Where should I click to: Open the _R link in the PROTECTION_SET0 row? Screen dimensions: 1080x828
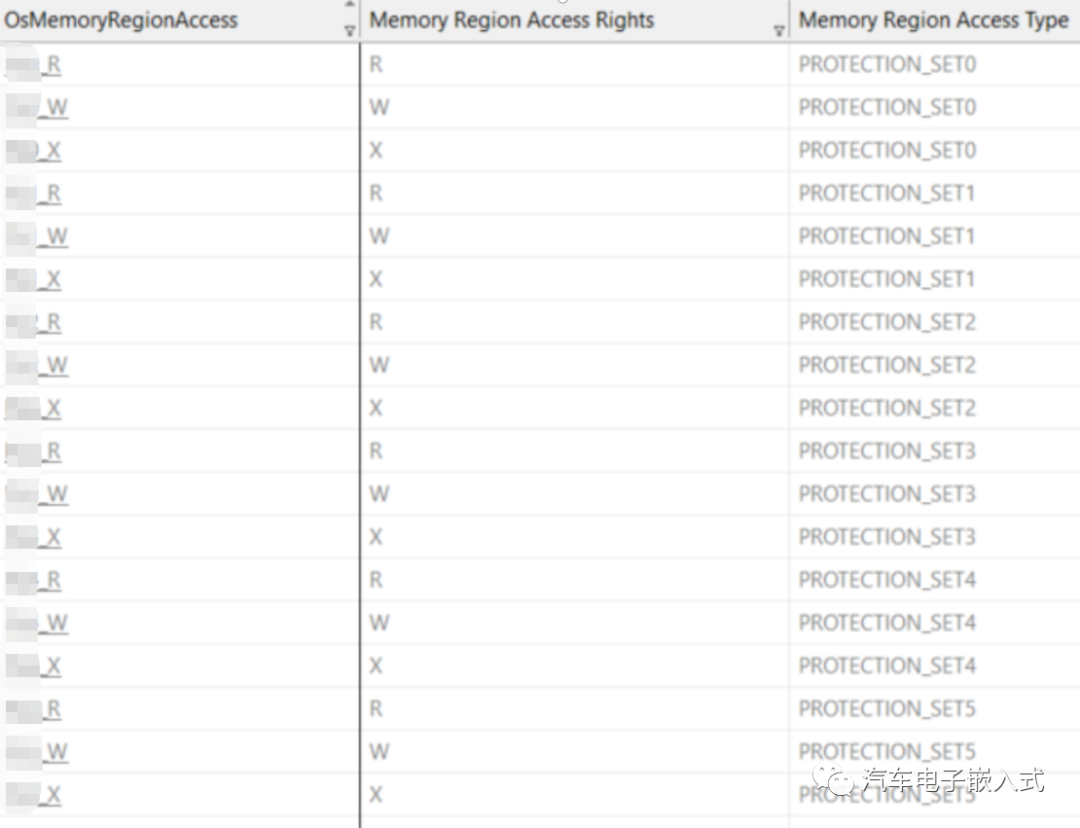coord(50,65)
